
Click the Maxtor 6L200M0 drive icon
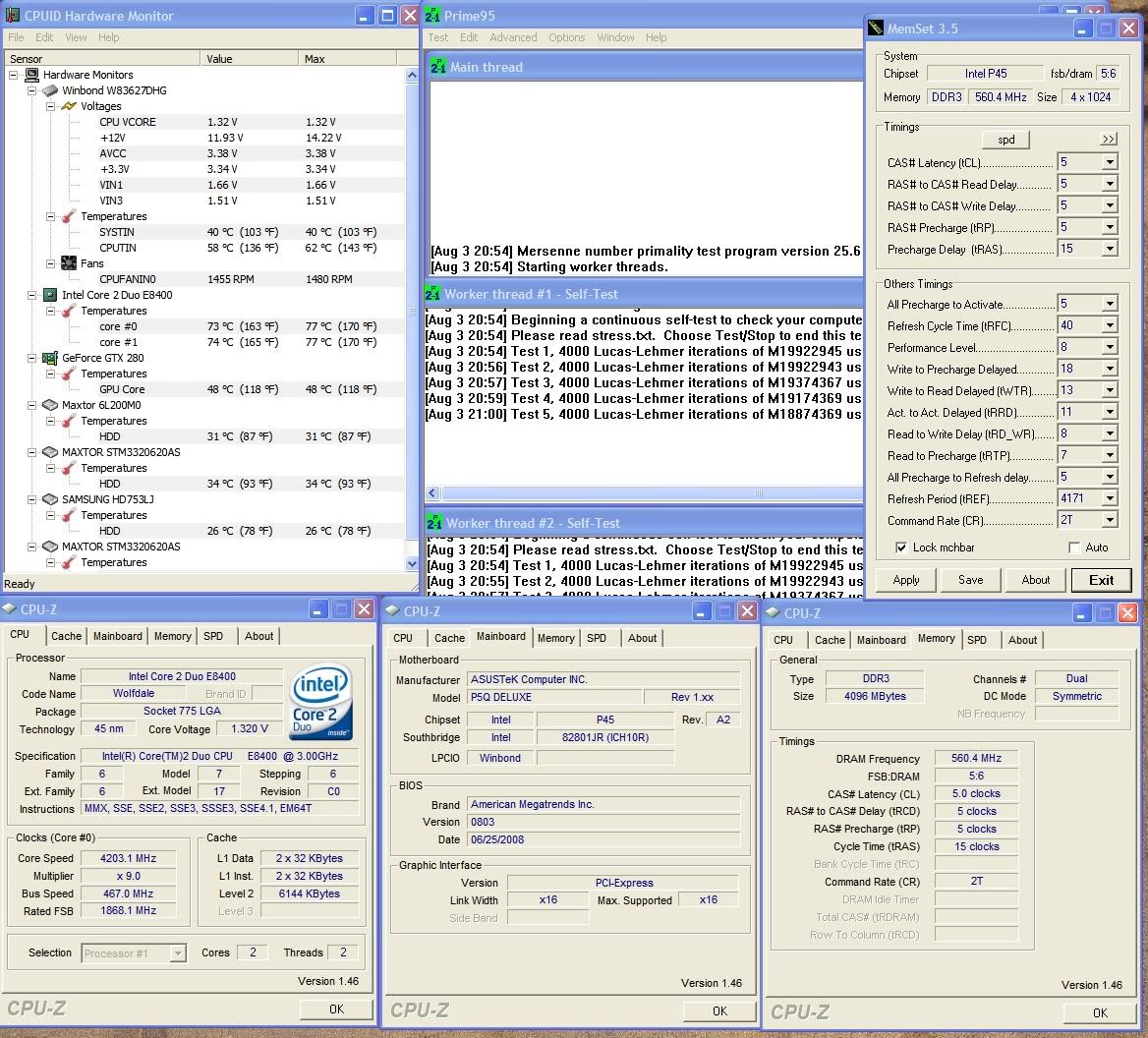pos(50,405)
